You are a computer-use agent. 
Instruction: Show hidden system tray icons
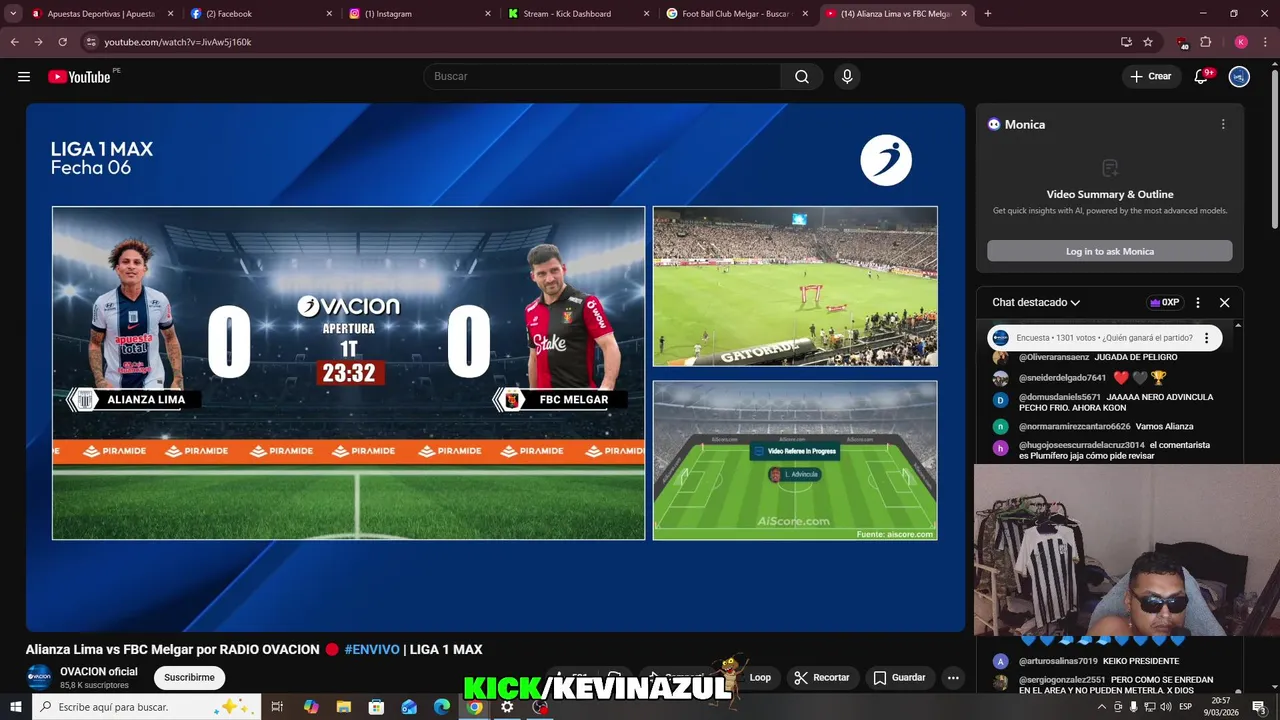1102,707
